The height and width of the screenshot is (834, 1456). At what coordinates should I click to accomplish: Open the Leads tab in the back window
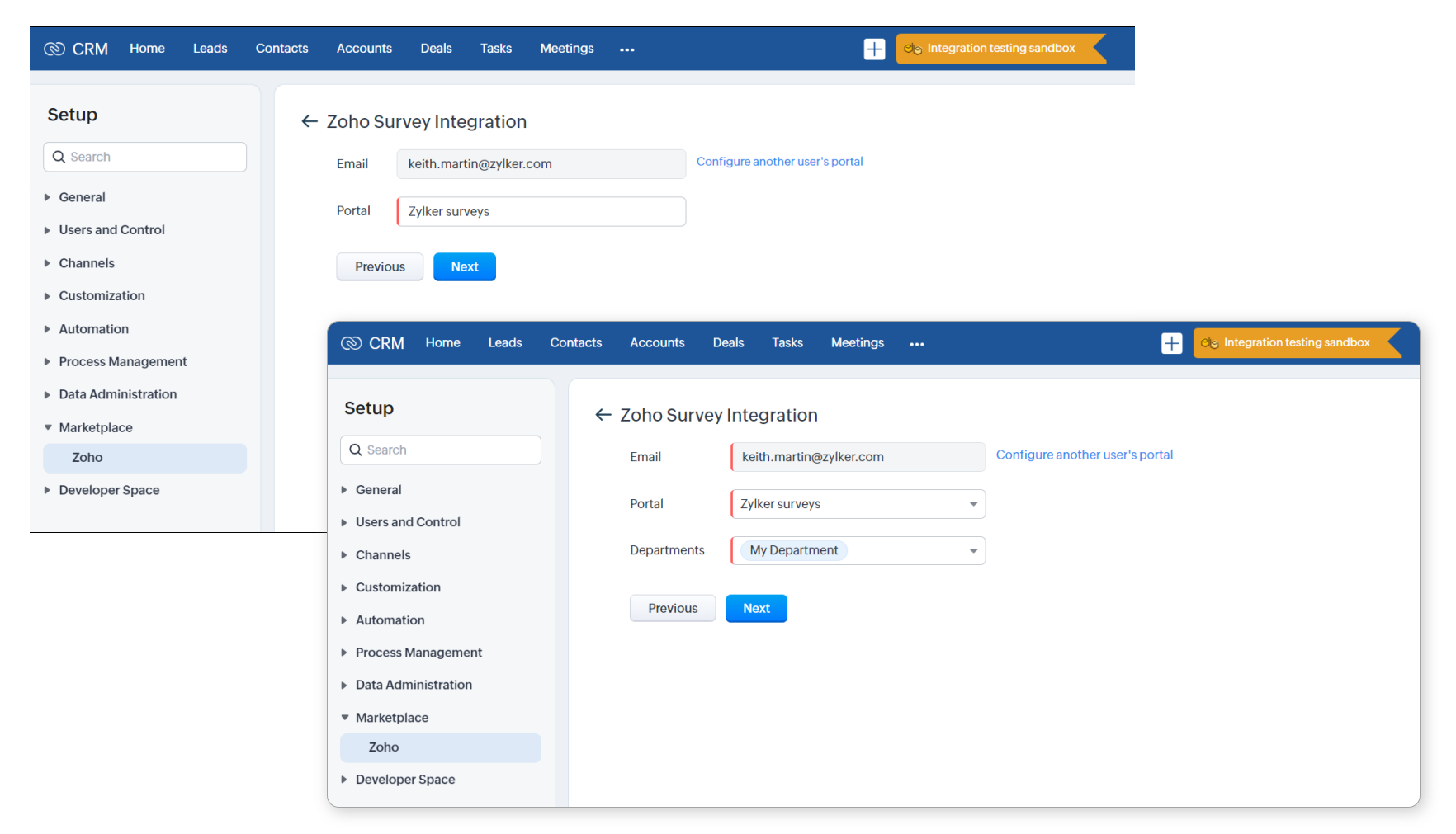coord(210,49)
